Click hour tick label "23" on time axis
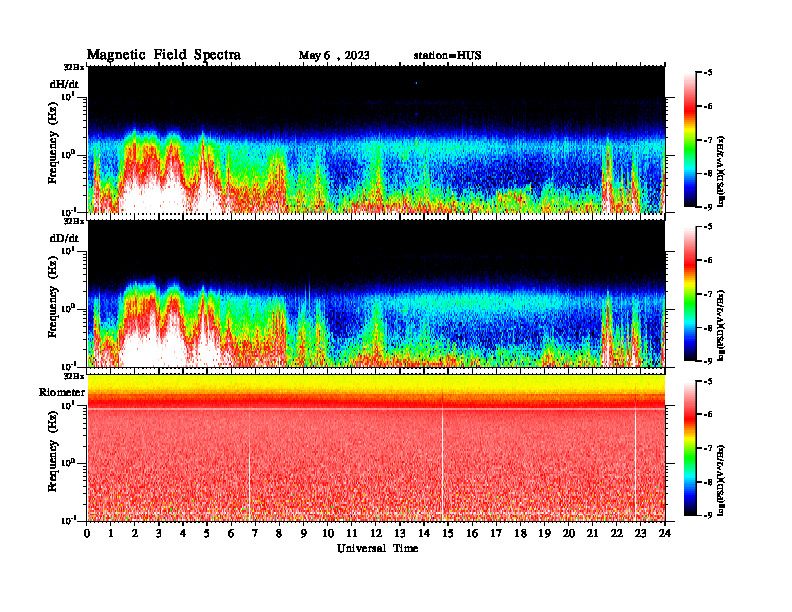The height and width of the screenshot is (612, 792). click(x=640, y=533)
